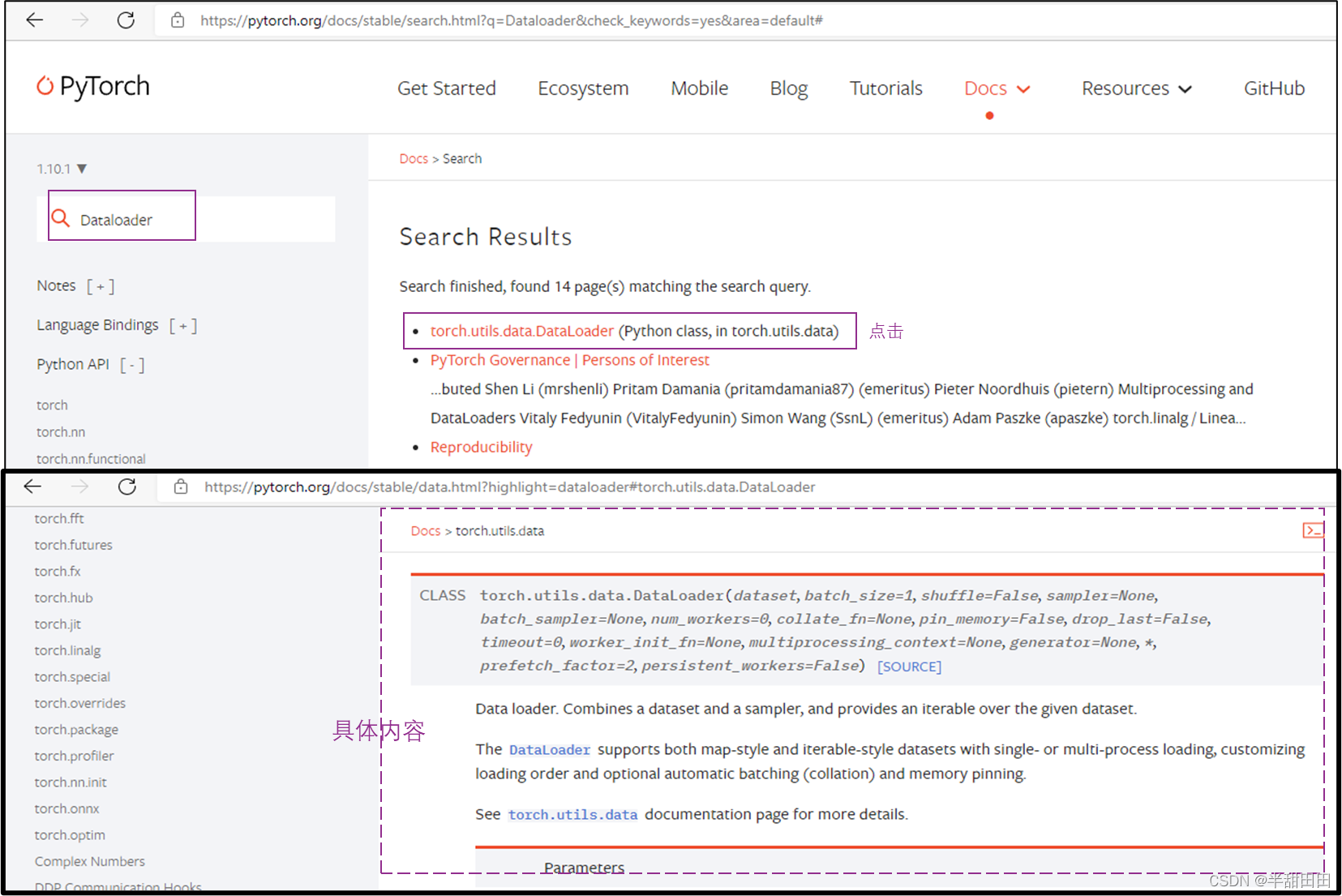
Task: Click torch.utils.data.DataLoader search result
Action: [521, 331]
